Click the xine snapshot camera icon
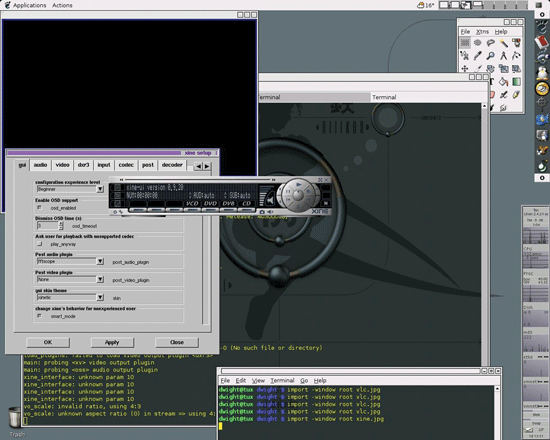This screenshot has width=550, height=440. coord(262,212)
